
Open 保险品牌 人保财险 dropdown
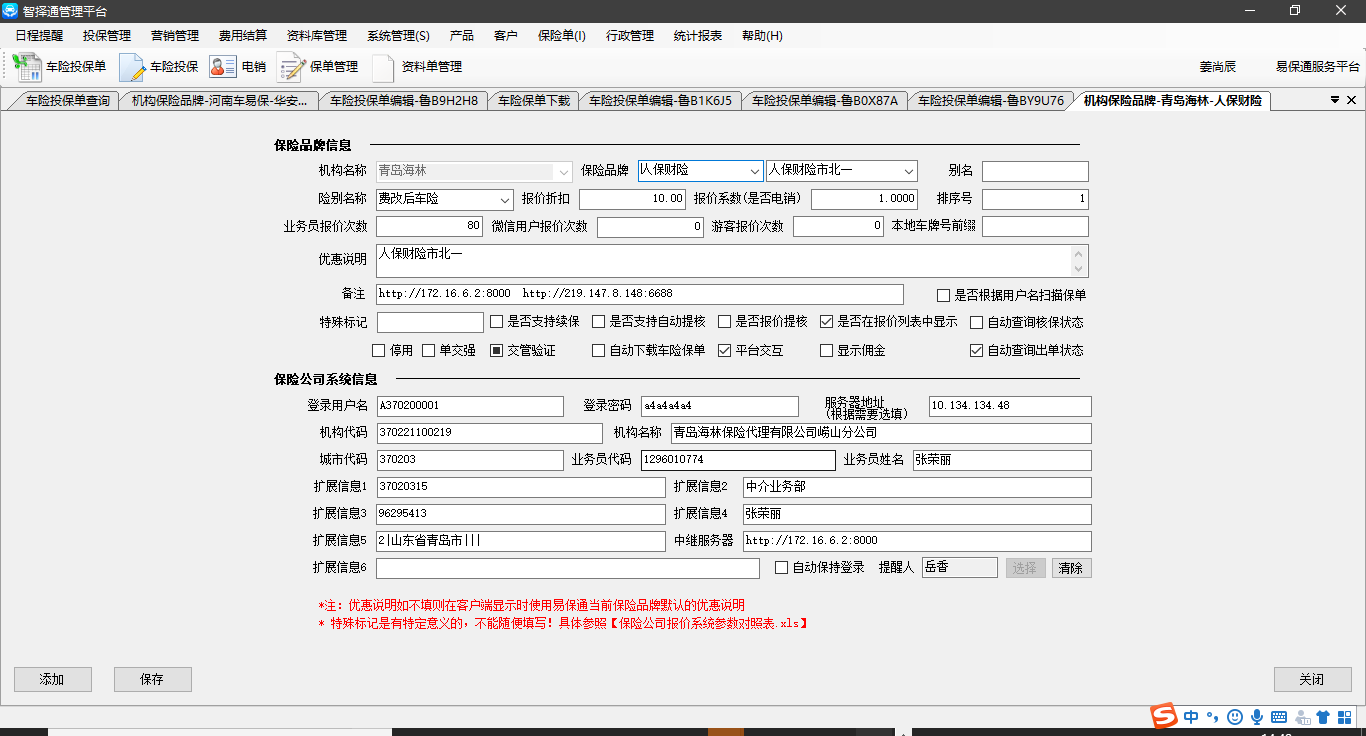coord(754,171)
